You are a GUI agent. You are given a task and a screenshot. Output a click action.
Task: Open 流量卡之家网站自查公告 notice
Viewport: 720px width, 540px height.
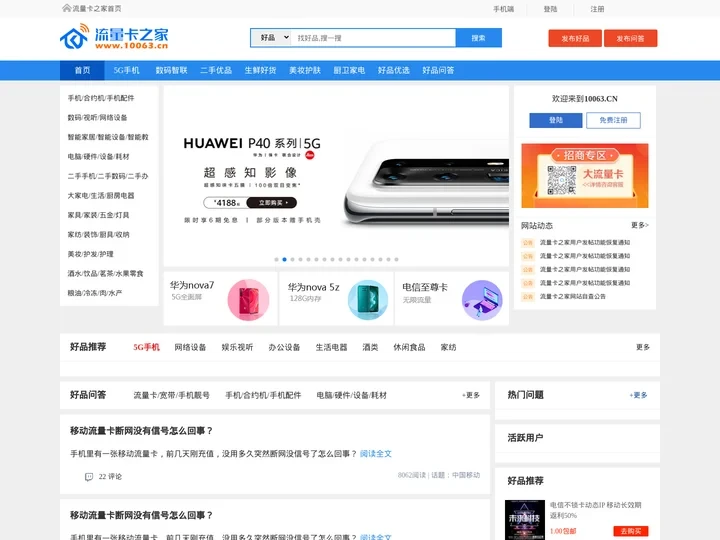tap(573, 297)
